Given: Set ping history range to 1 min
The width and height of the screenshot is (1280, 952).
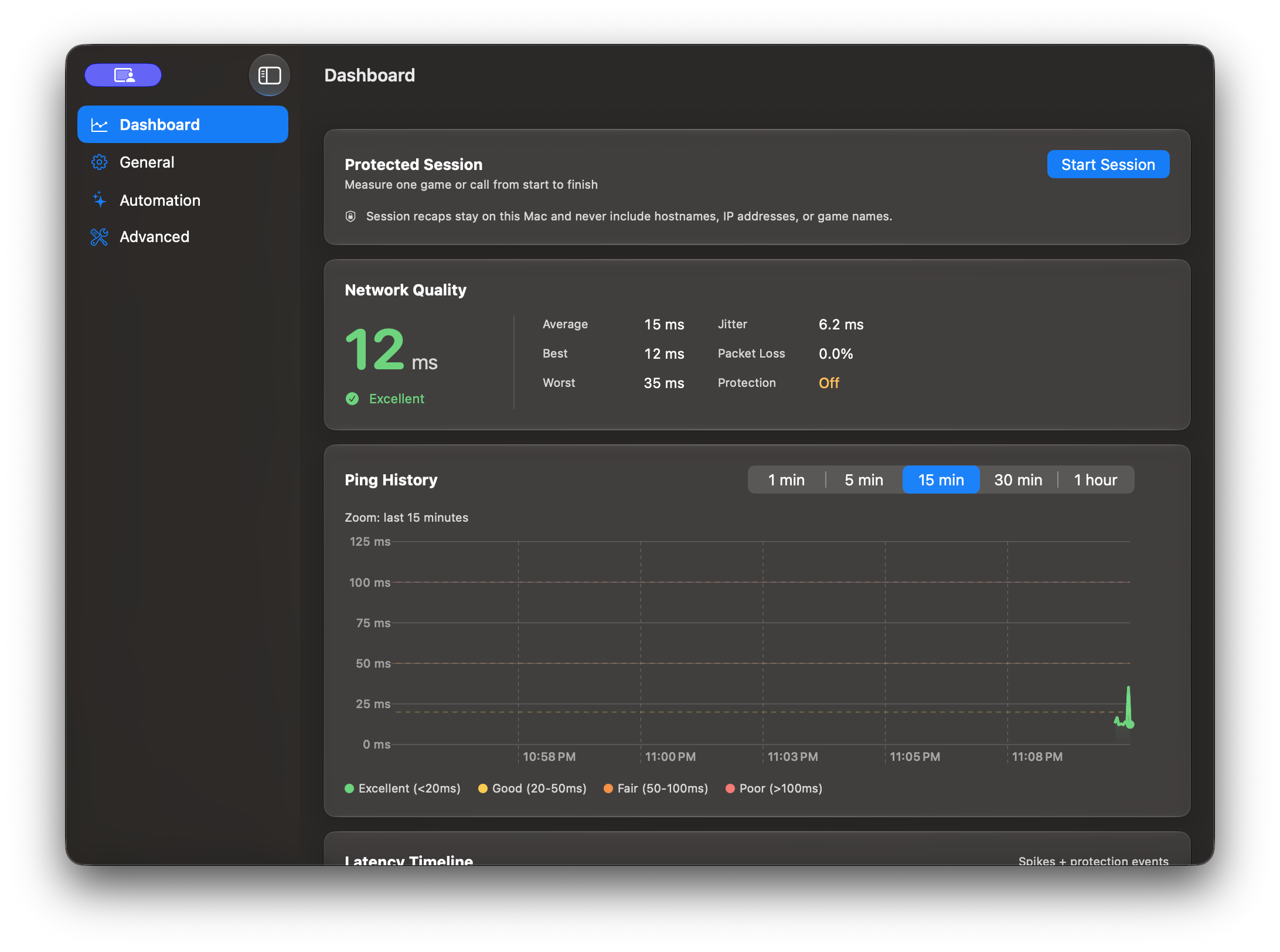Looking at the screenshot, I should tap(786, 480).
